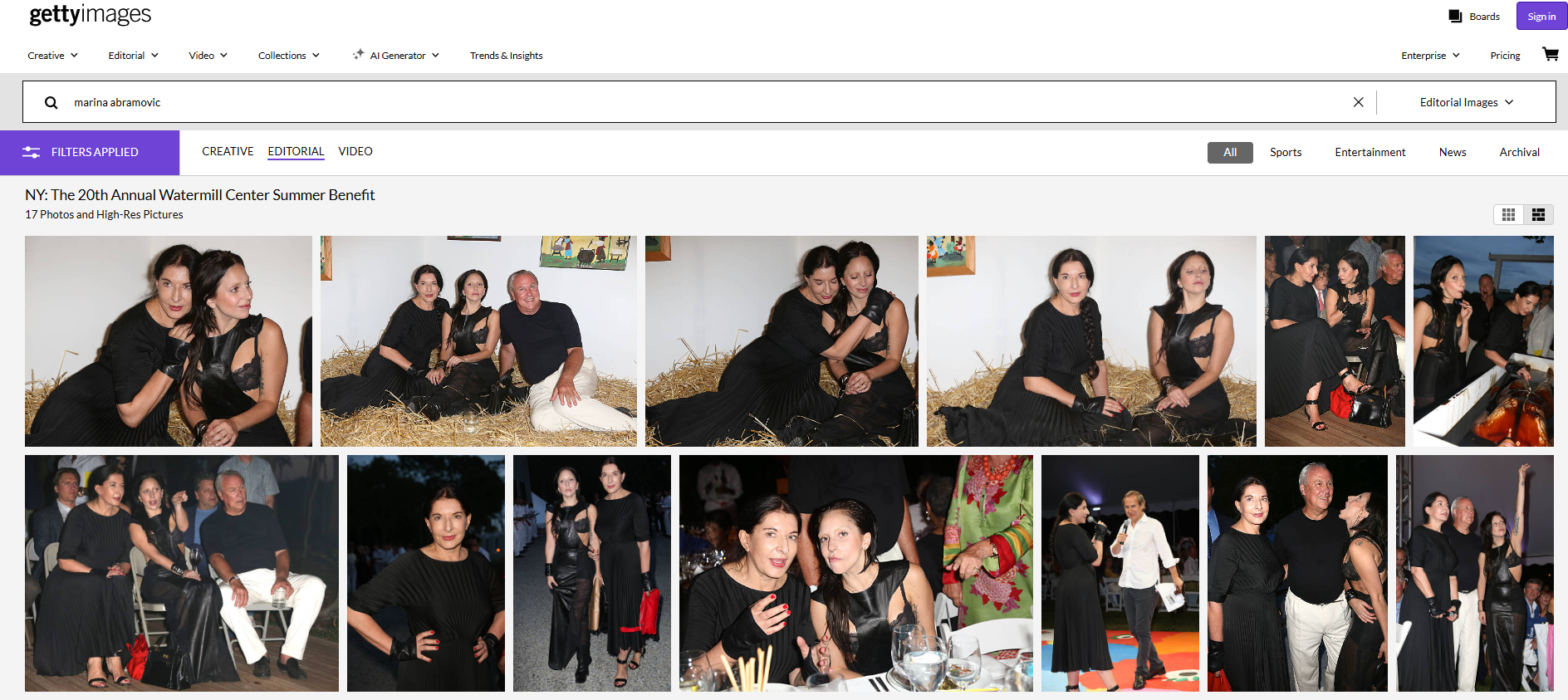Screen dimensions: 1568x700
Task: Switch to the uniform grid view
Action: pos(1508,215)
